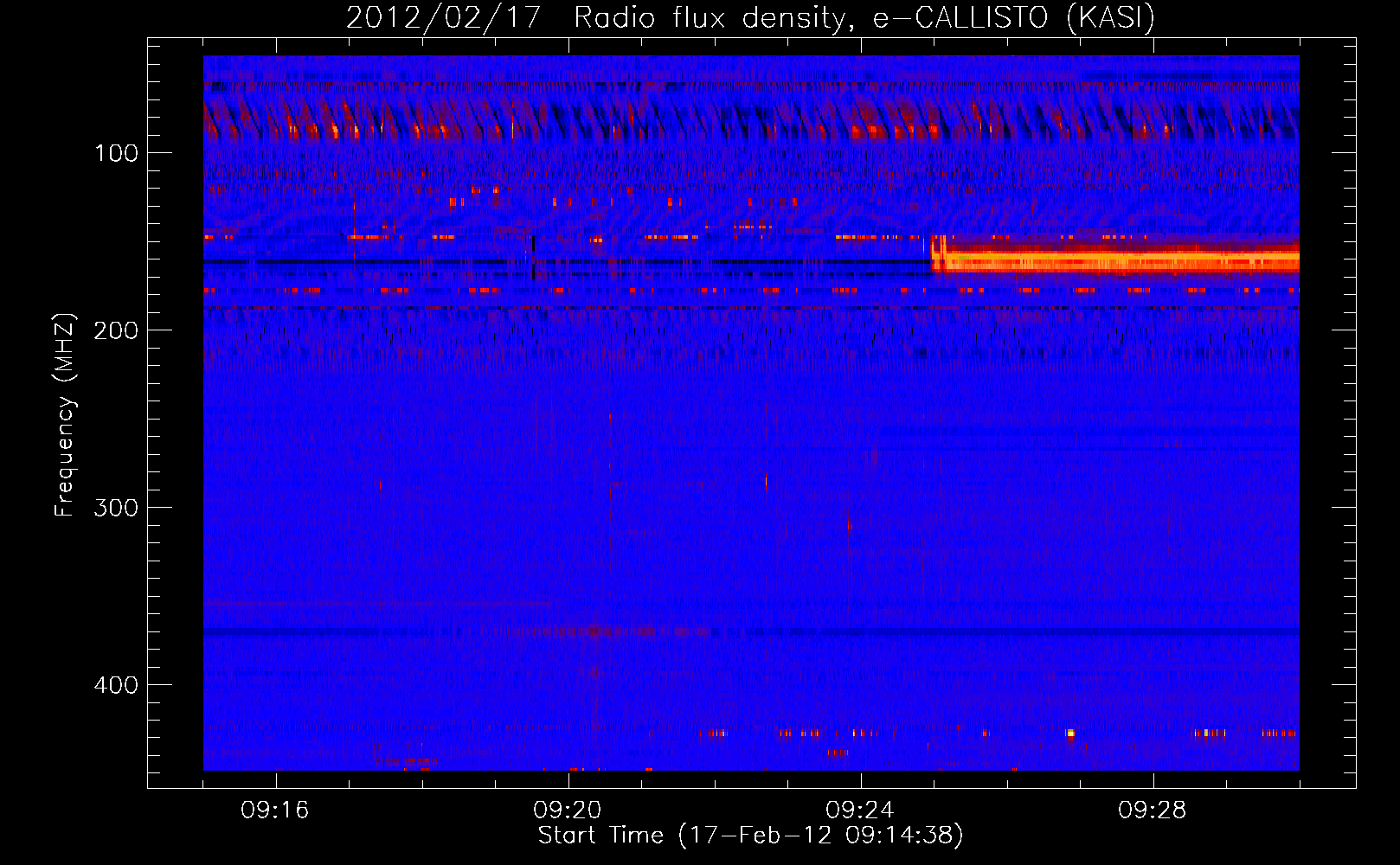
Task: Click the 09:24 time tick label
Action: coord(860,811)
